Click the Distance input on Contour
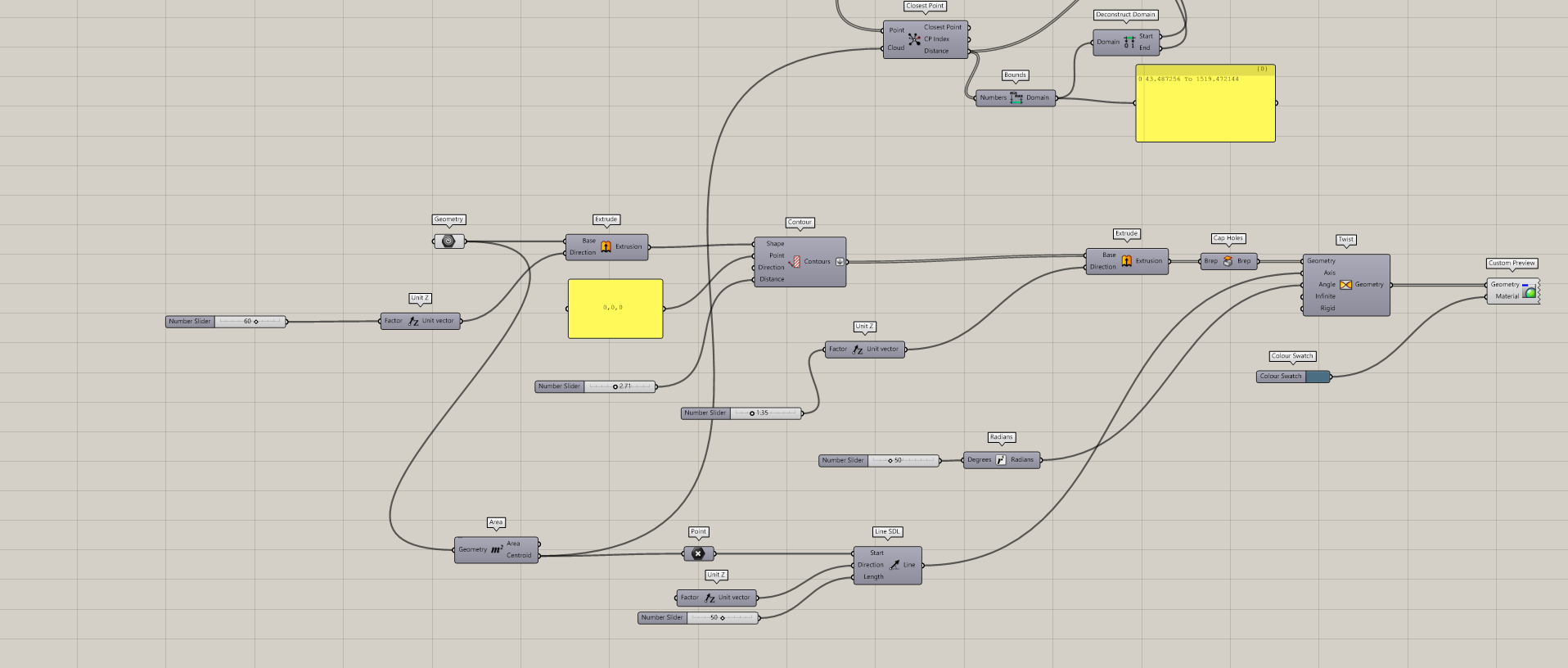 point(772,279)
